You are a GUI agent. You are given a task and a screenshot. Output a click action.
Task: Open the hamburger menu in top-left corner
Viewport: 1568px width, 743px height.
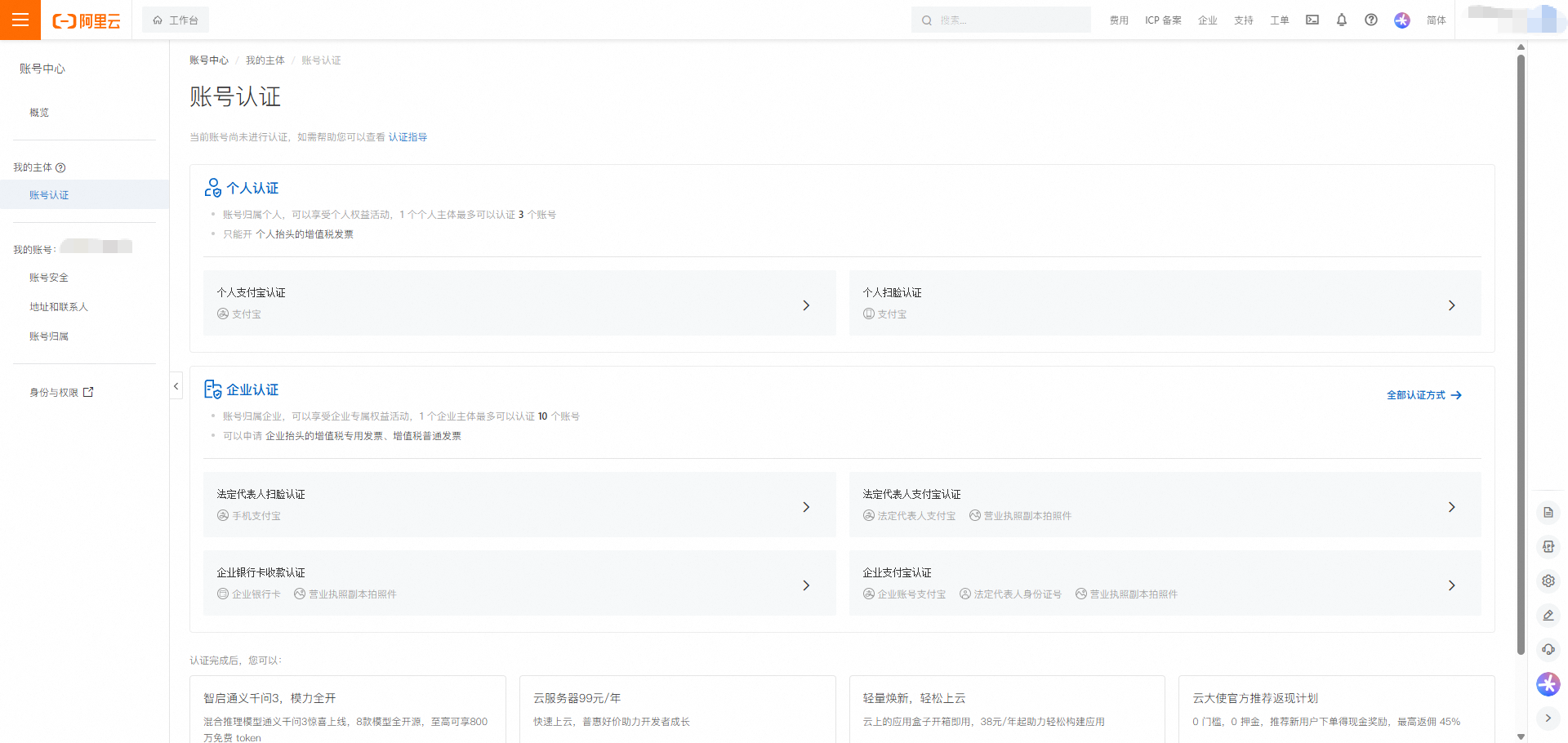[20, 20]
